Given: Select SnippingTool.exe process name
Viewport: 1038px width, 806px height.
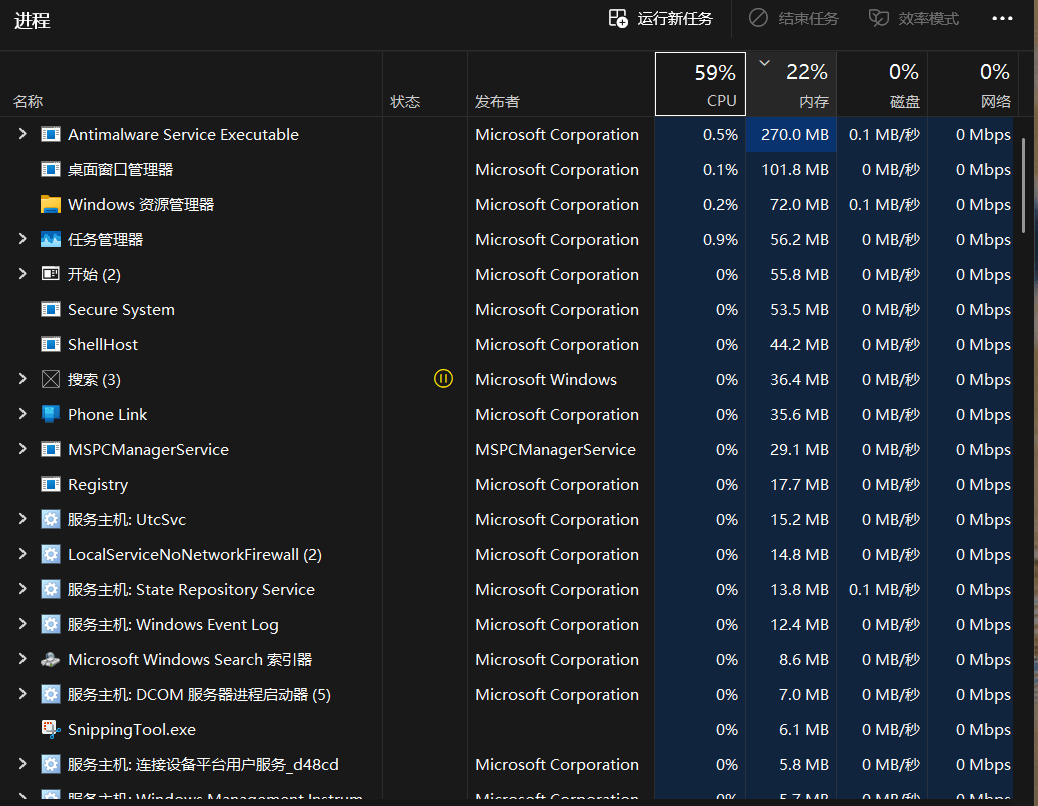Looking at the screenshot, I should pos(132,730).
